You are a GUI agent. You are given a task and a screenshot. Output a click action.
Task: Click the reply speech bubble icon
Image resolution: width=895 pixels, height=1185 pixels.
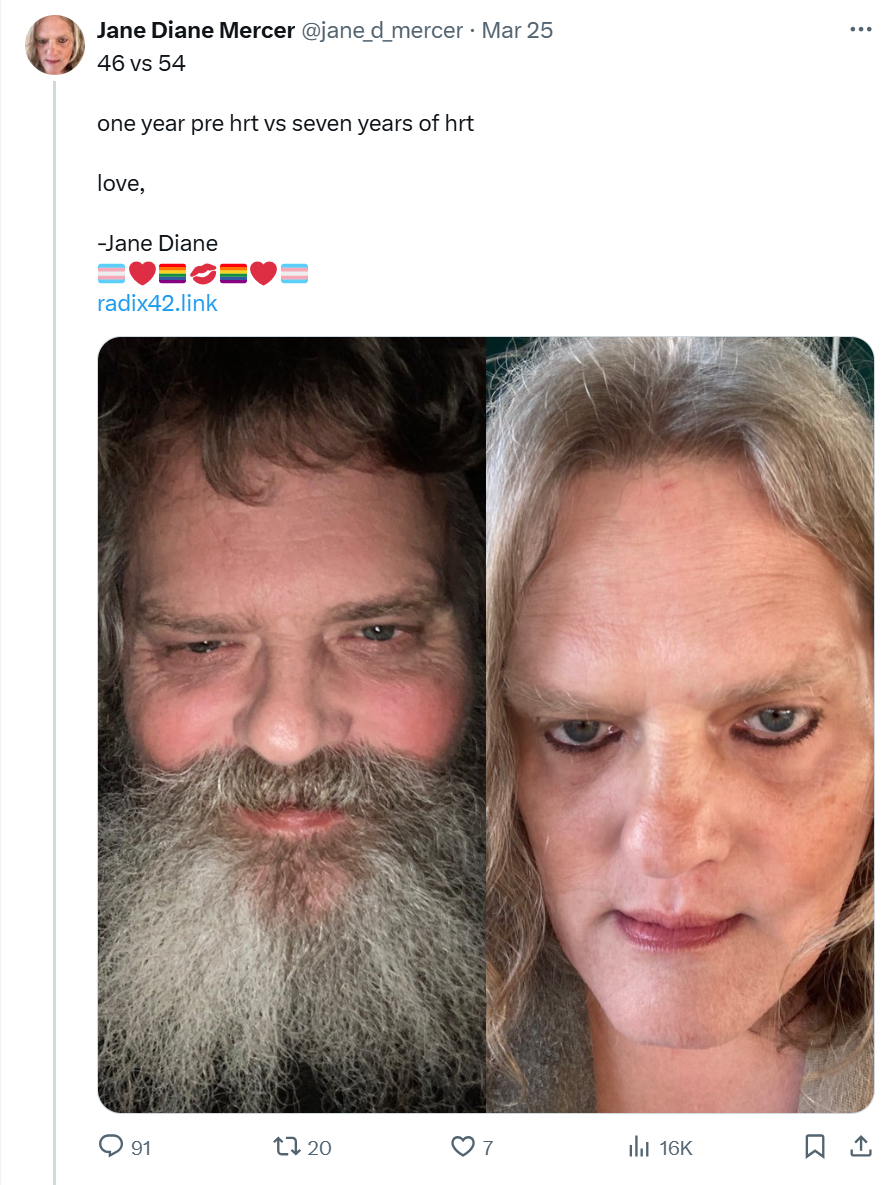[x=110, y=1146]
